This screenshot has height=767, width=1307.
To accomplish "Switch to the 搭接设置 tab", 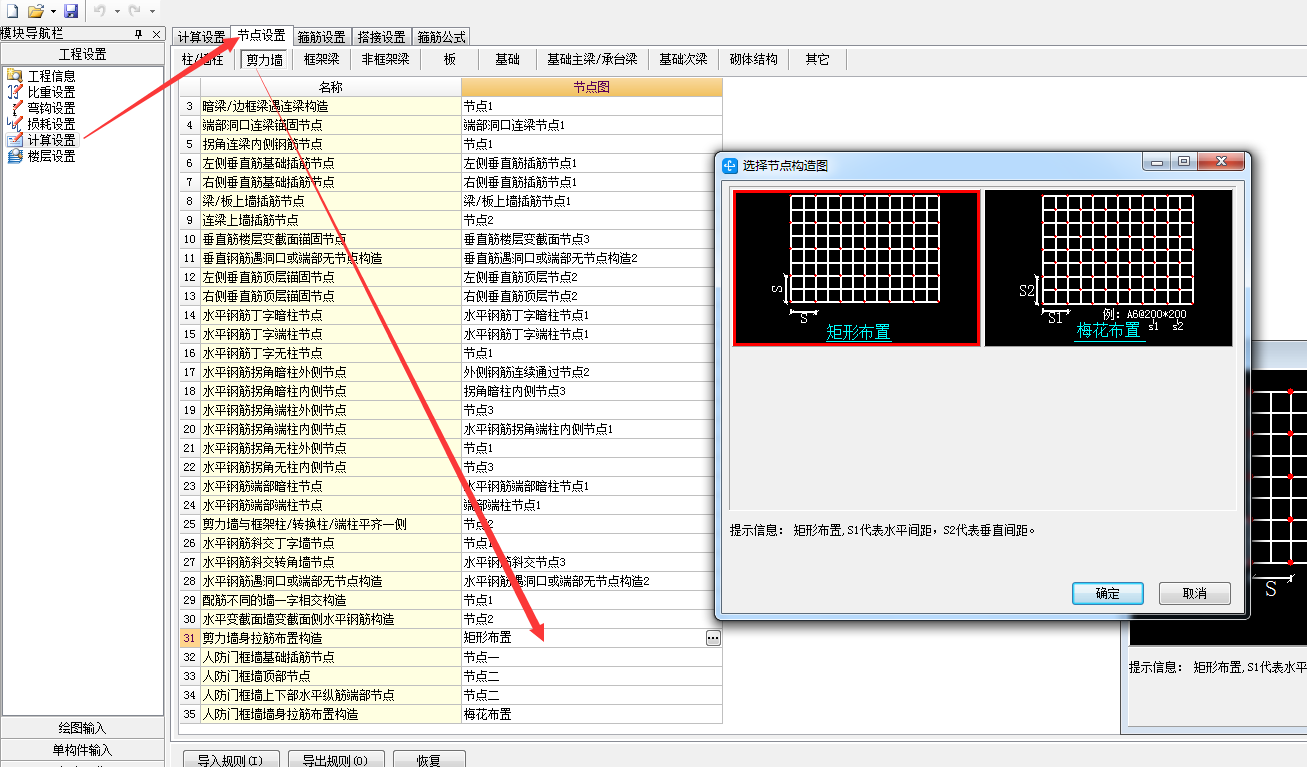I will (382, 37).
